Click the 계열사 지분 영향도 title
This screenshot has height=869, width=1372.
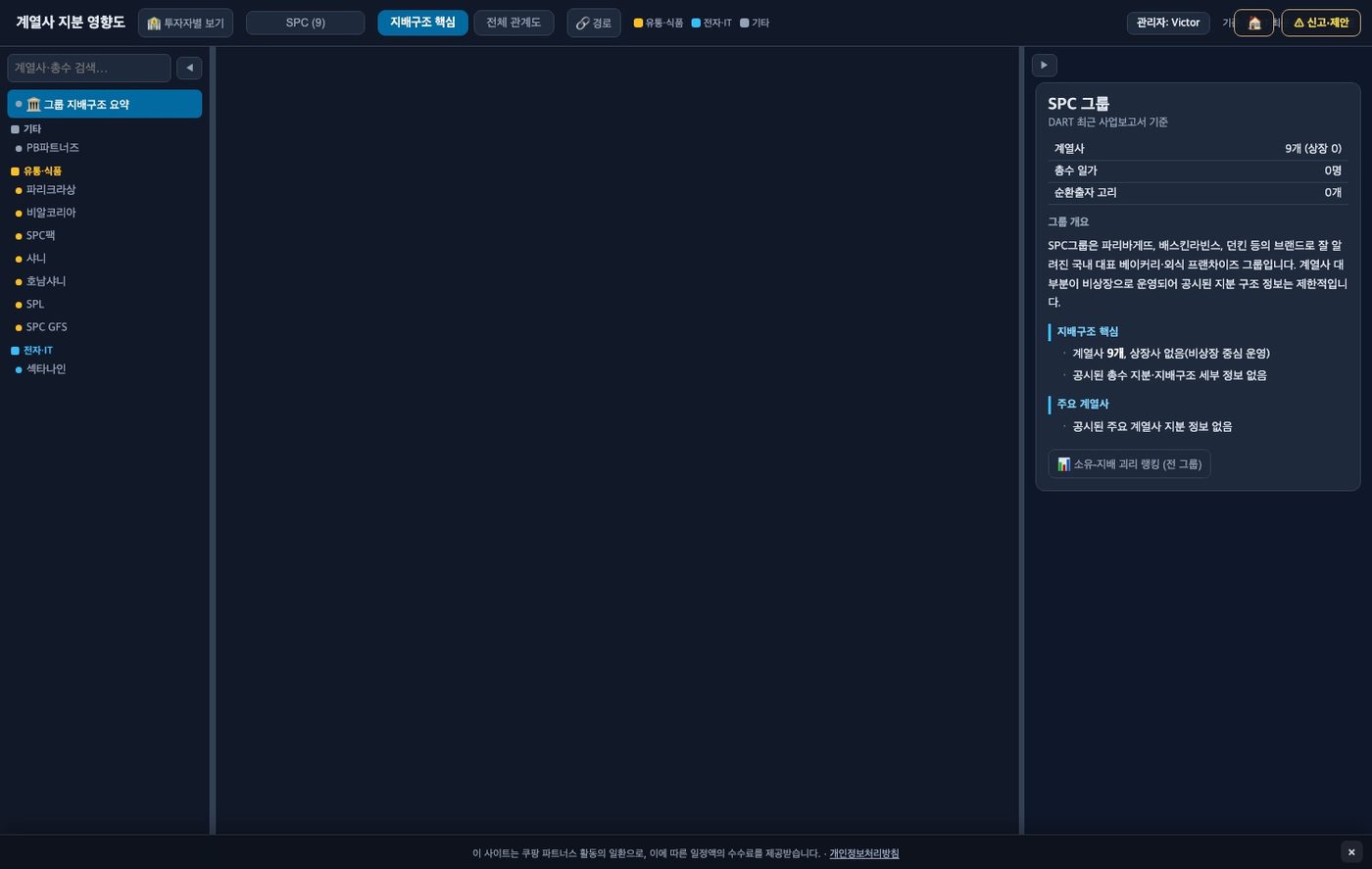[71, 22]
